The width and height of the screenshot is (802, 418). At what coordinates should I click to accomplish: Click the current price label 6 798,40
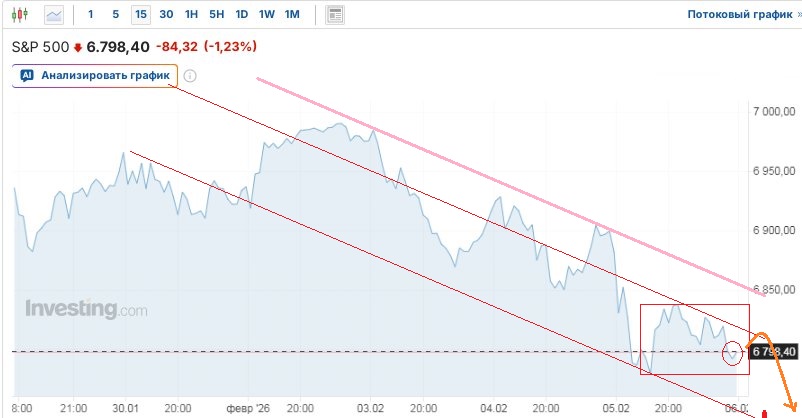[x=773, y=352]
